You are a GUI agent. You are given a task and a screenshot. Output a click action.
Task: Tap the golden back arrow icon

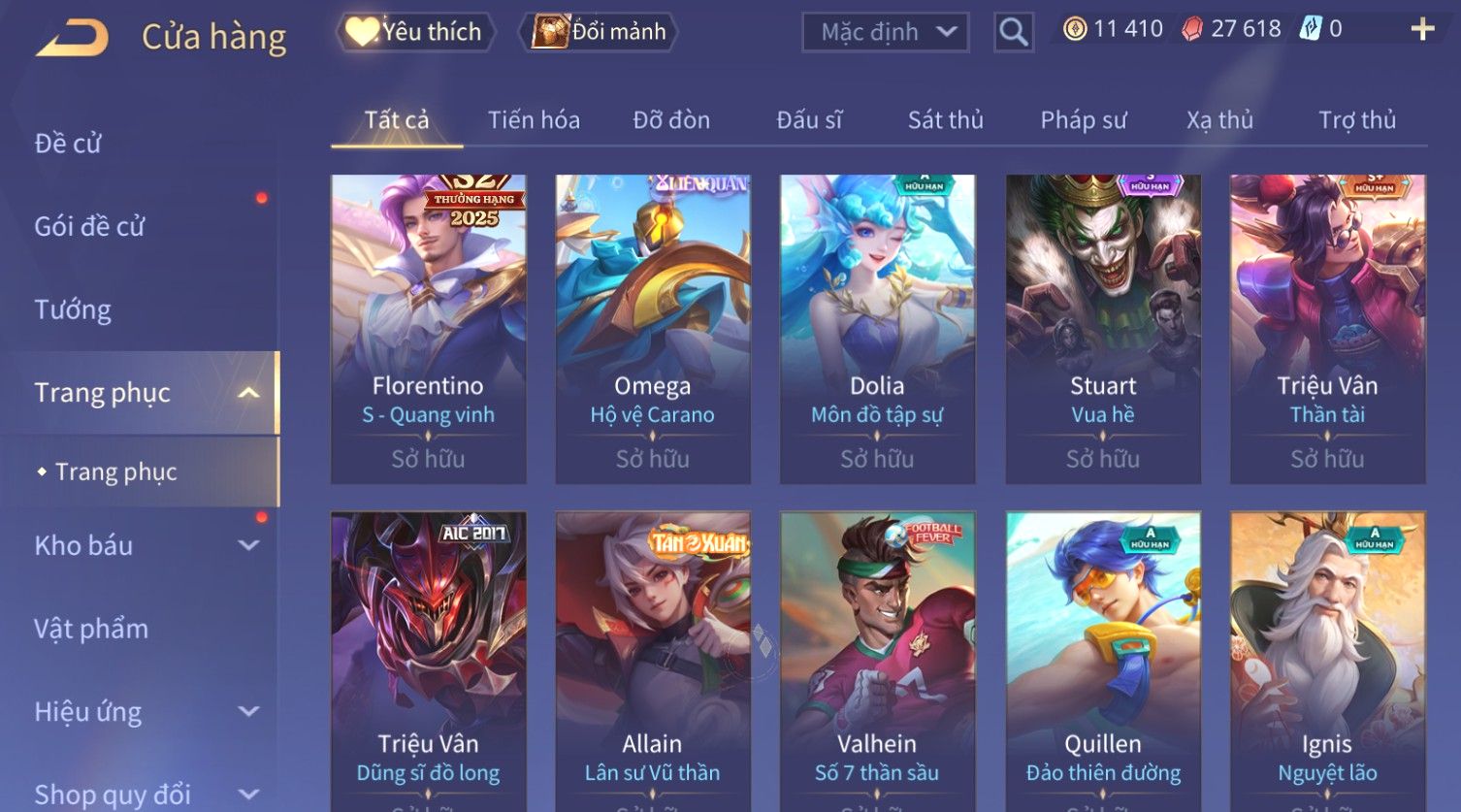73,39
